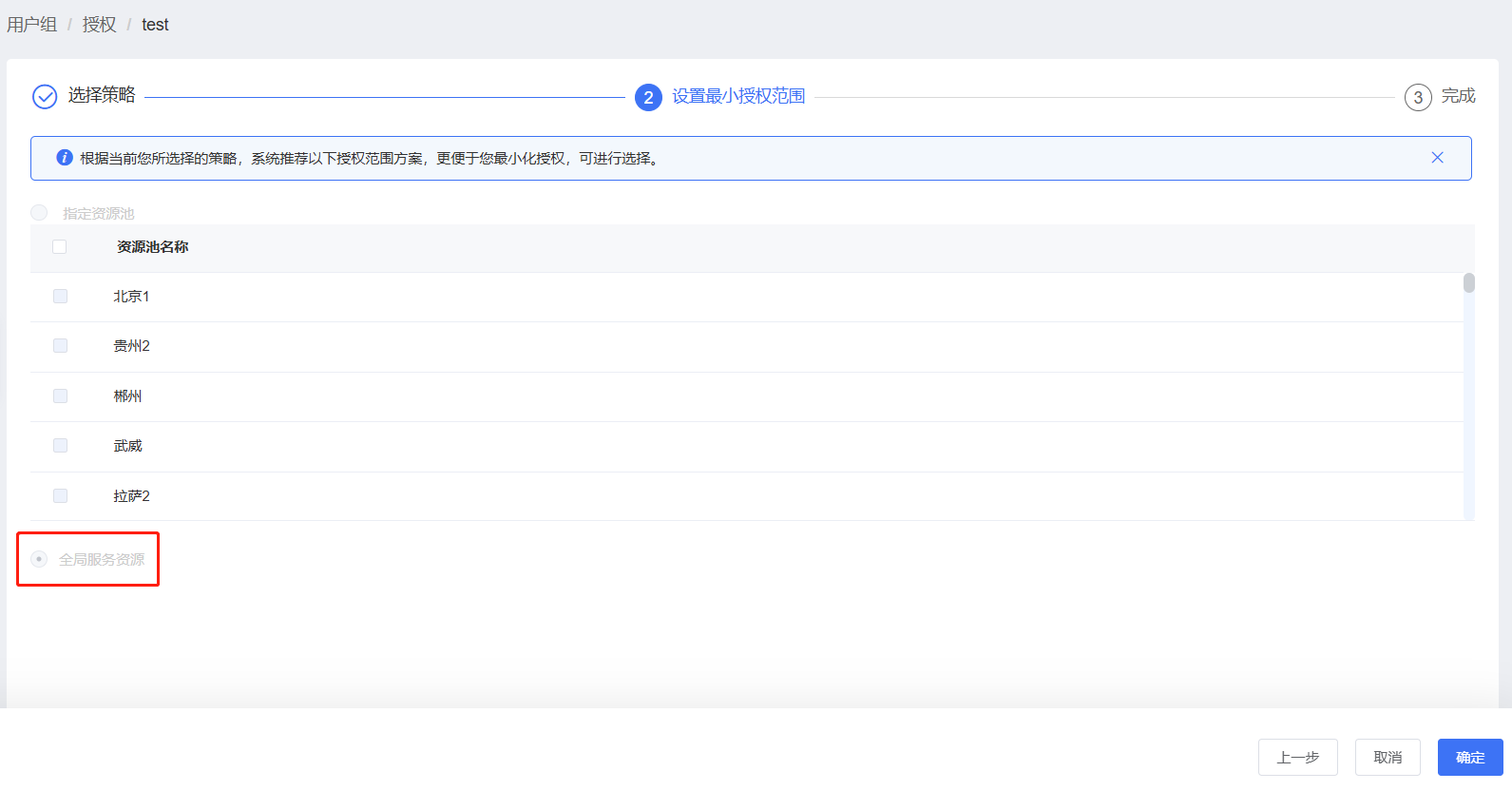Click the 完成 step label
1512x791 pixels.
[x=1459, y=96]
